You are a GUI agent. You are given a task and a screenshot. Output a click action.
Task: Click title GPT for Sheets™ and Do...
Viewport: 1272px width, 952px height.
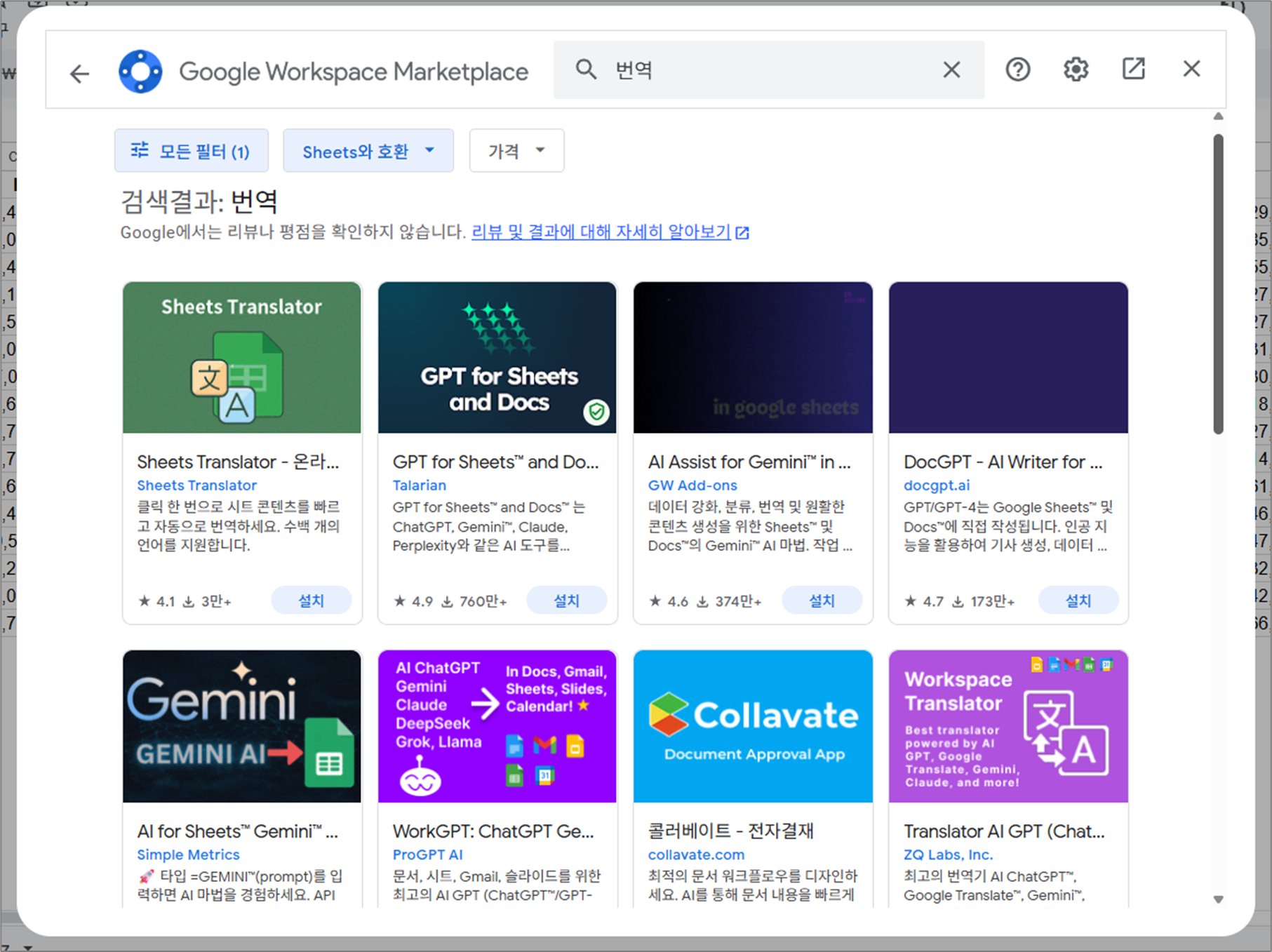495,462
